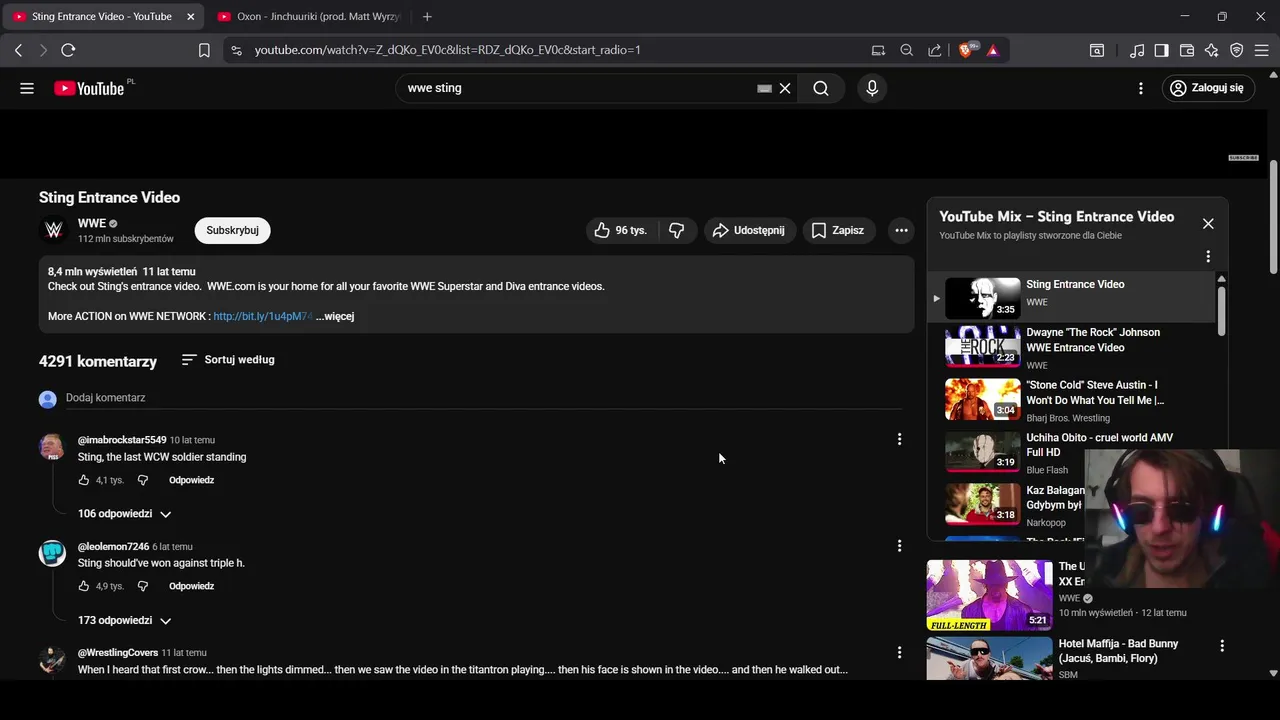
Task: Open Brave Shields lion icon
Action: [967, 50]
